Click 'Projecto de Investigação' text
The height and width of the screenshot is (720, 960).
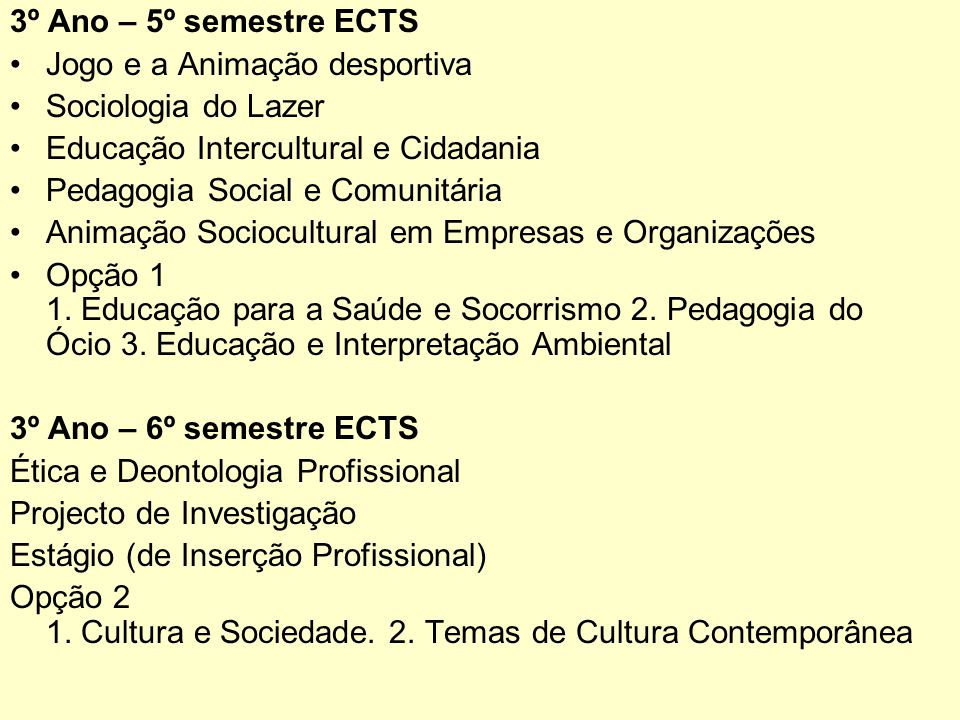pos(183,513)
